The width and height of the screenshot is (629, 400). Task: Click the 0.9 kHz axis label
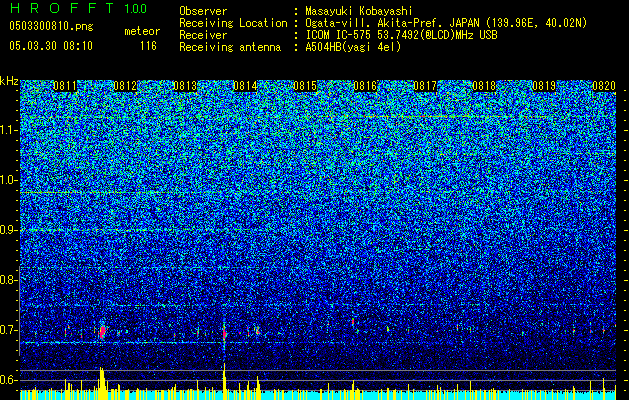(x=9, y=230)
